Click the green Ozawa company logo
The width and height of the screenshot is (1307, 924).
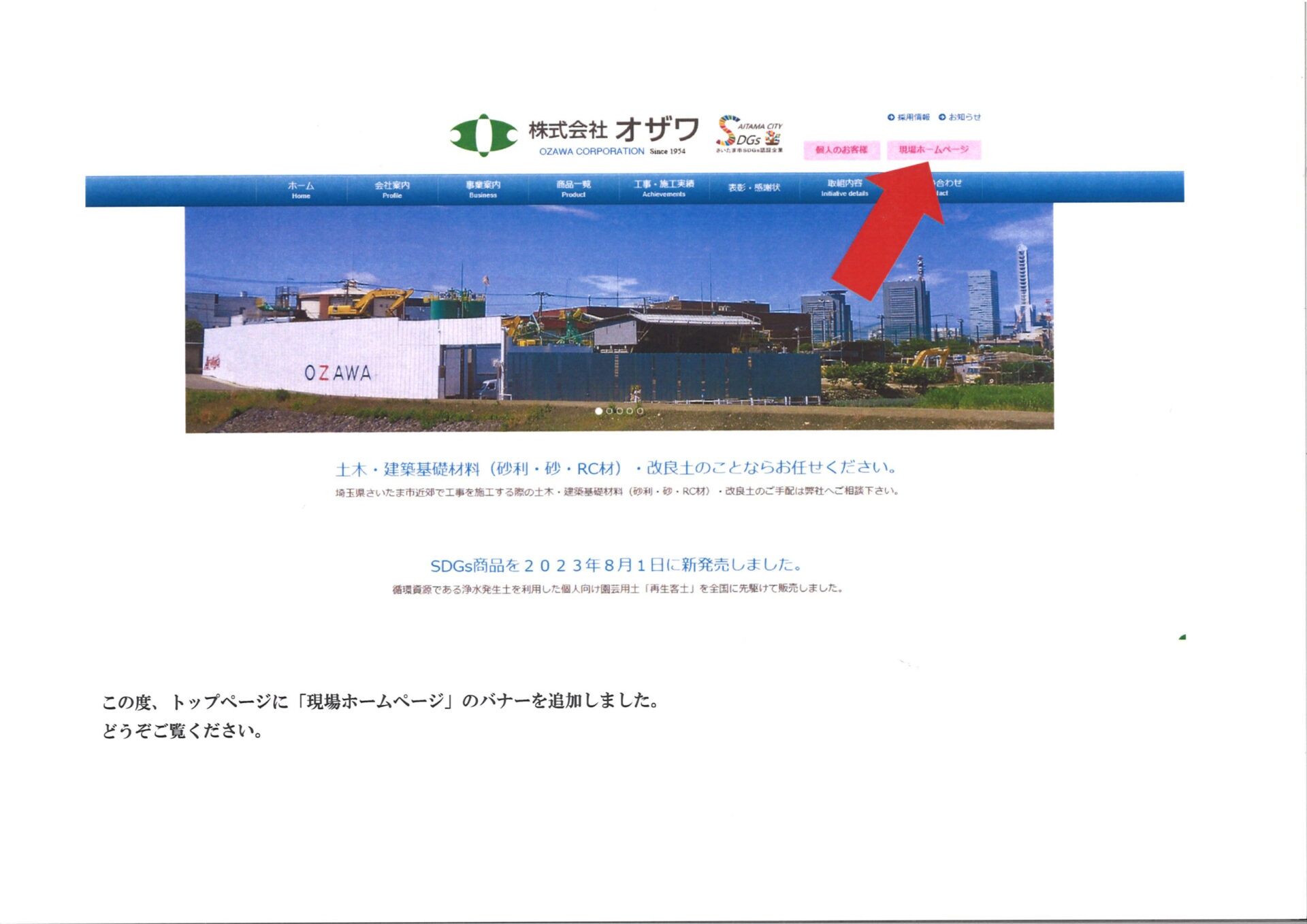(x=483, y=135)
